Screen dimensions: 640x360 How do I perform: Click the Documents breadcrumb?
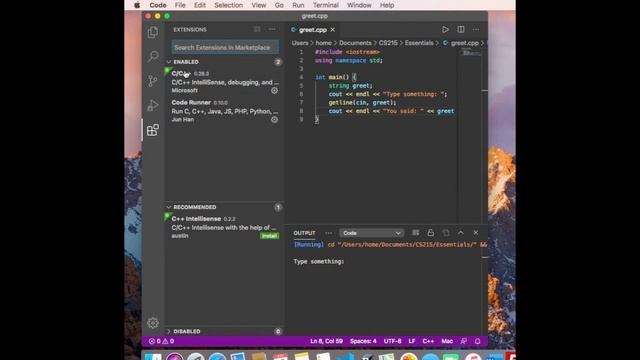click(x=355, y=43)
